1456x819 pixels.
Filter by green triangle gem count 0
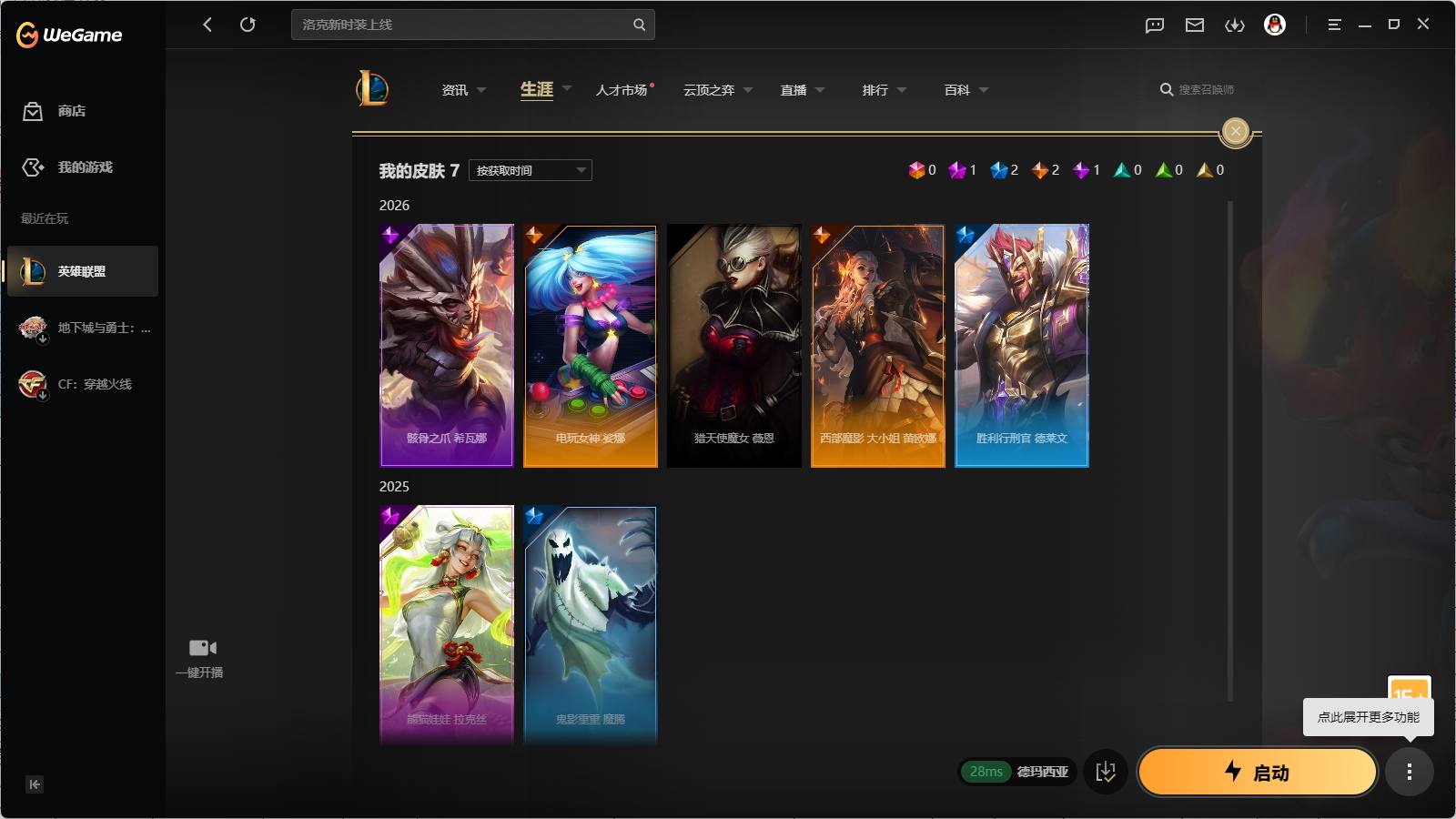[1169, 170]
